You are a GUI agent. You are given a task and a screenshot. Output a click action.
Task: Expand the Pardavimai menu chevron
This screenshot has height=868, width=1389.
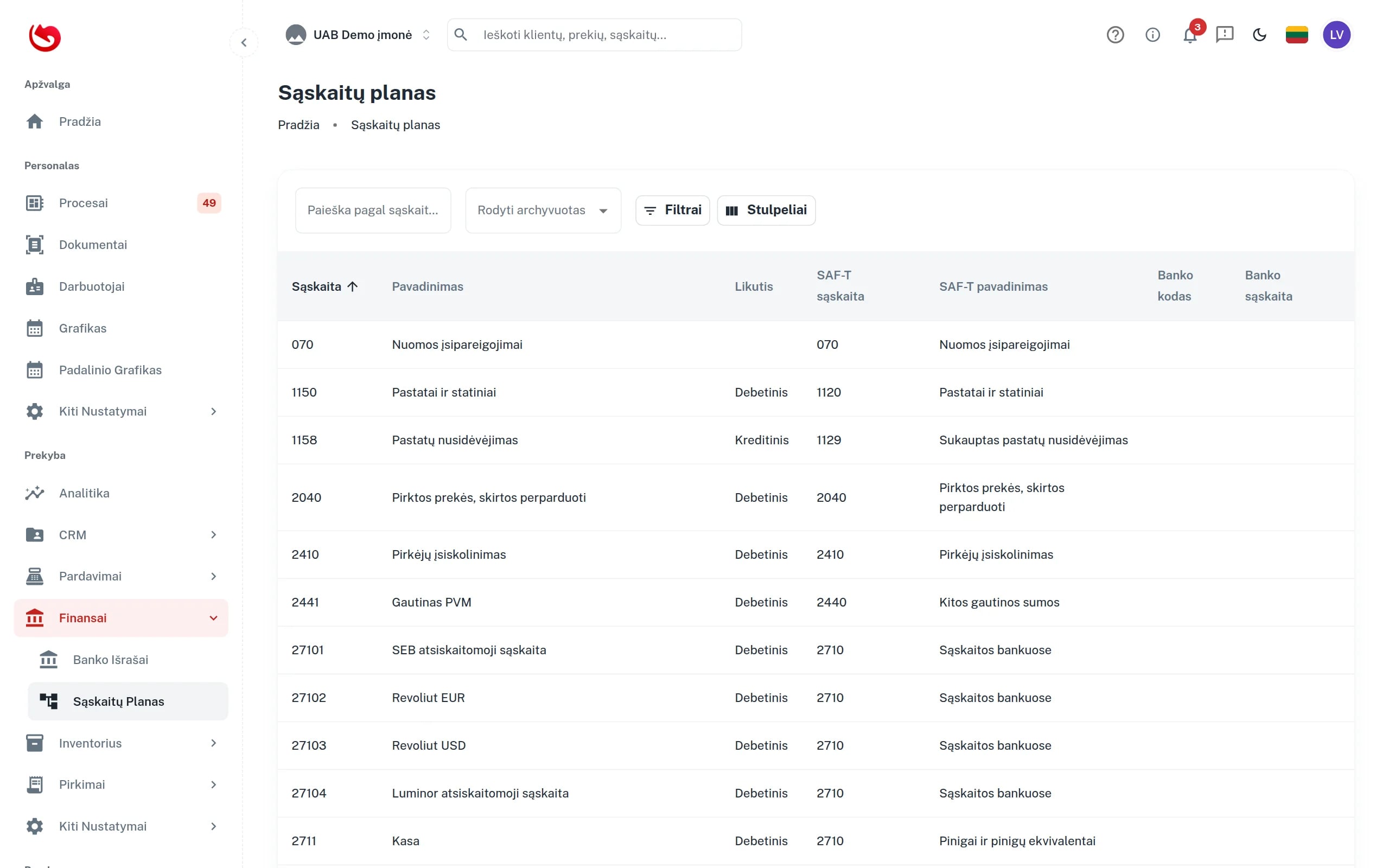214,576
